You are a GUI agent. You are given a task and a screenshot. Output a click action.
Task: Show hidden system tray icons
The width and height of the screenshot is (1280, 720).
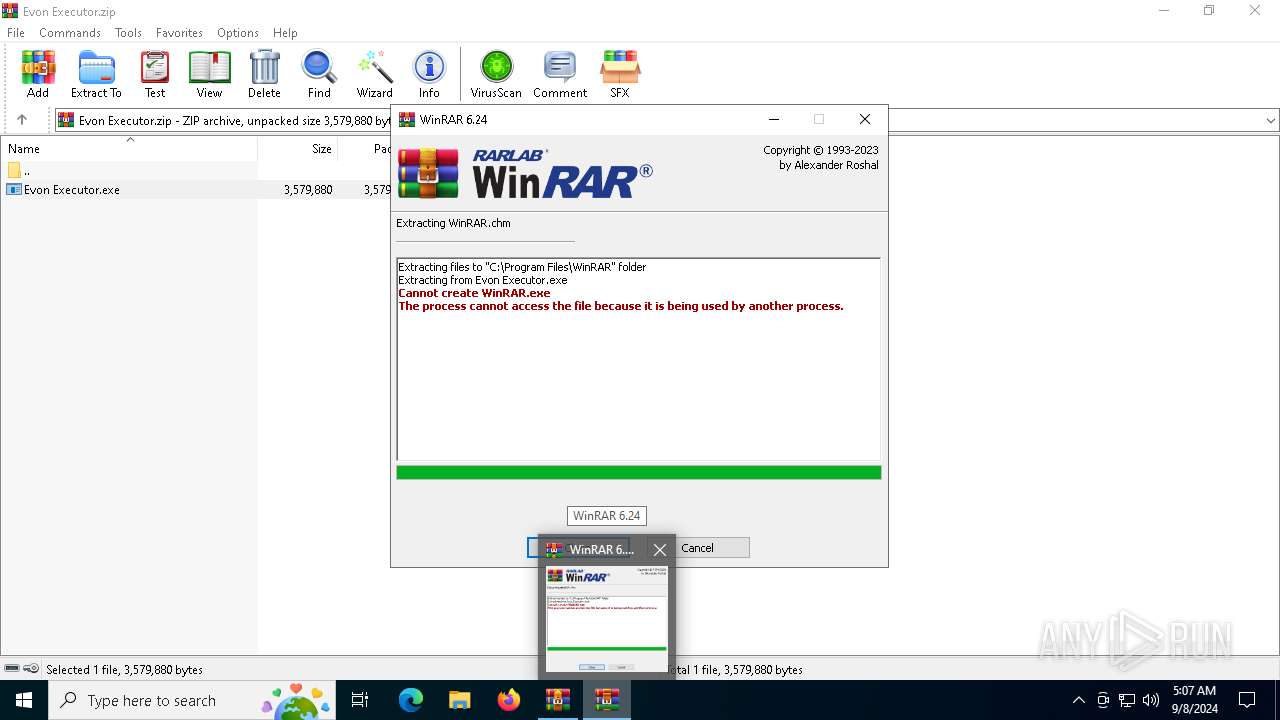[1078, 700]
